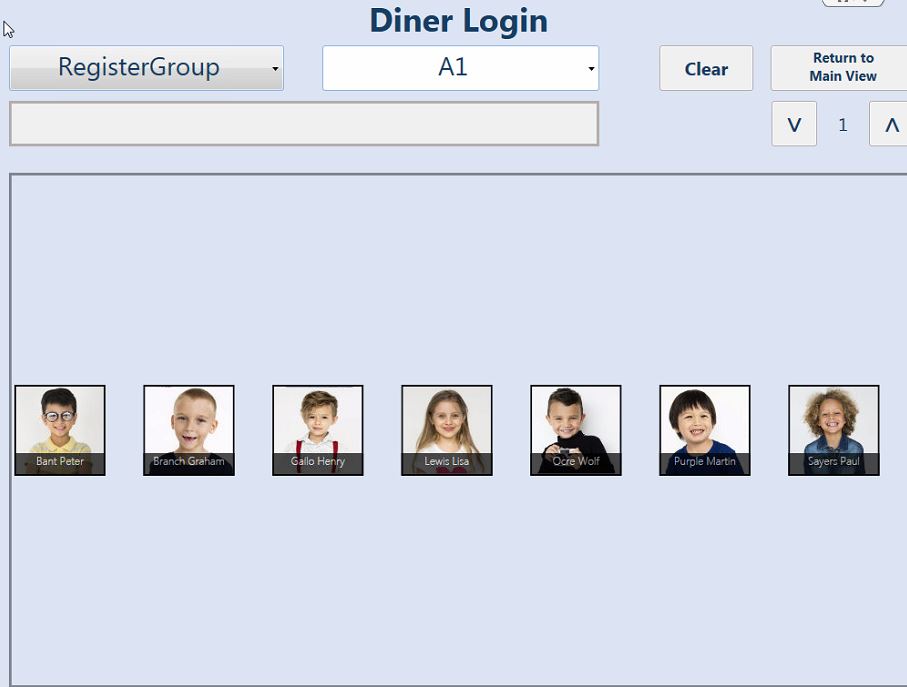This screenshot has width=907, height=687.
Task: Log in as Gallo Henry
Action: pyautogui.click(x=318, y=430)
